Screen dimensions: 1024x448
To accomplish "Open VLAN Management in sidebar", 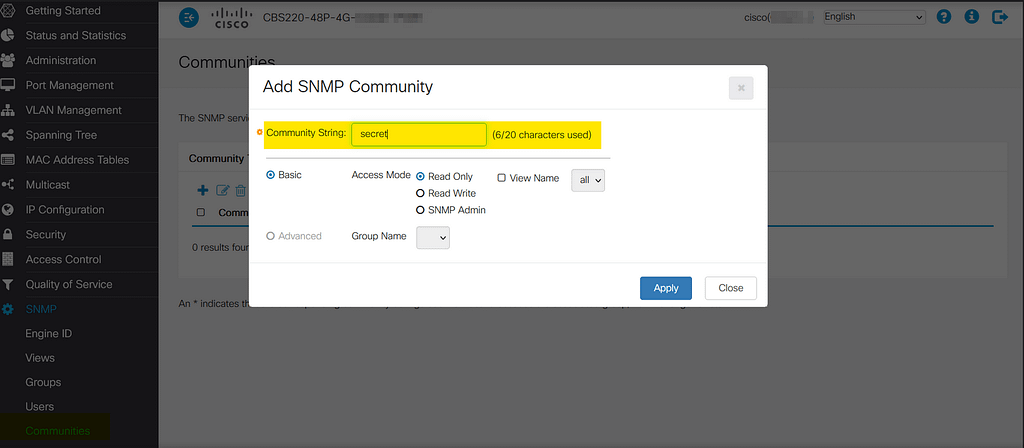I will click(73, 110).
